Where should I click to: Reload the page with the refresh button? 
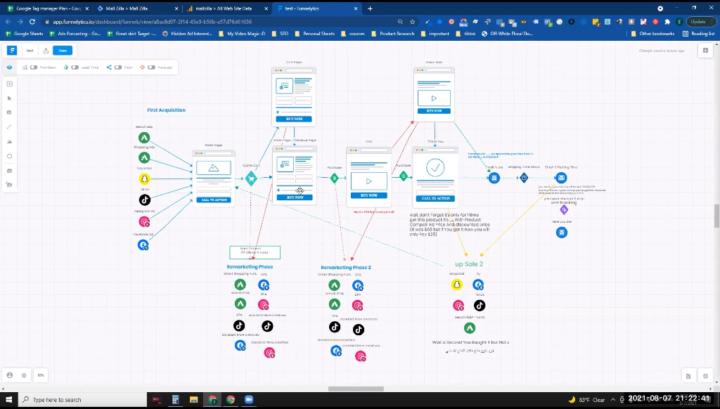[32, 22]
